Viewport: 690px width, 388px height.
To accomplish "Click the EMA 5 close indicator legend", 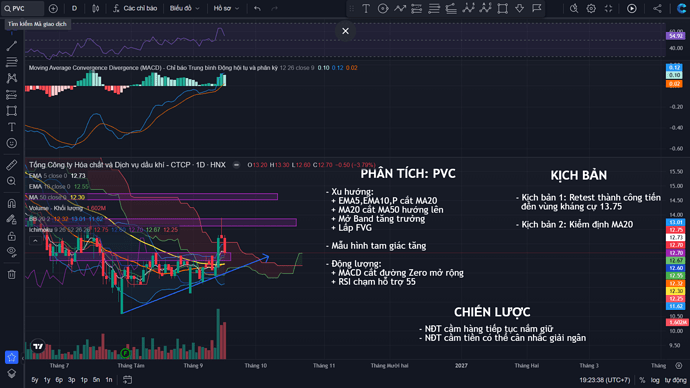I will pos(57,176).
